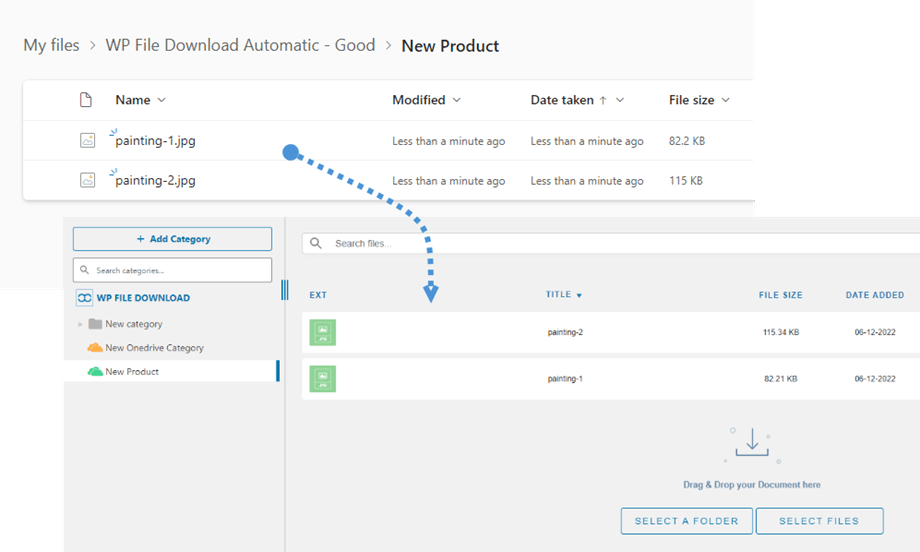Click the search magnifier icon in files bar
The image size is (920, 552).
tap(316, 244)
